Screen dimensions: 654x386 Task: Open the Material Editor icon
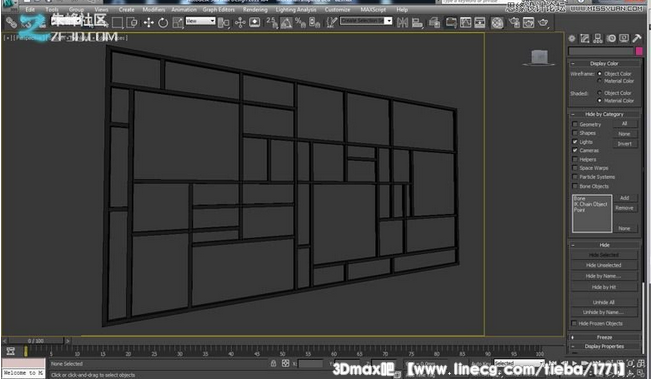[x=497, y=23]
